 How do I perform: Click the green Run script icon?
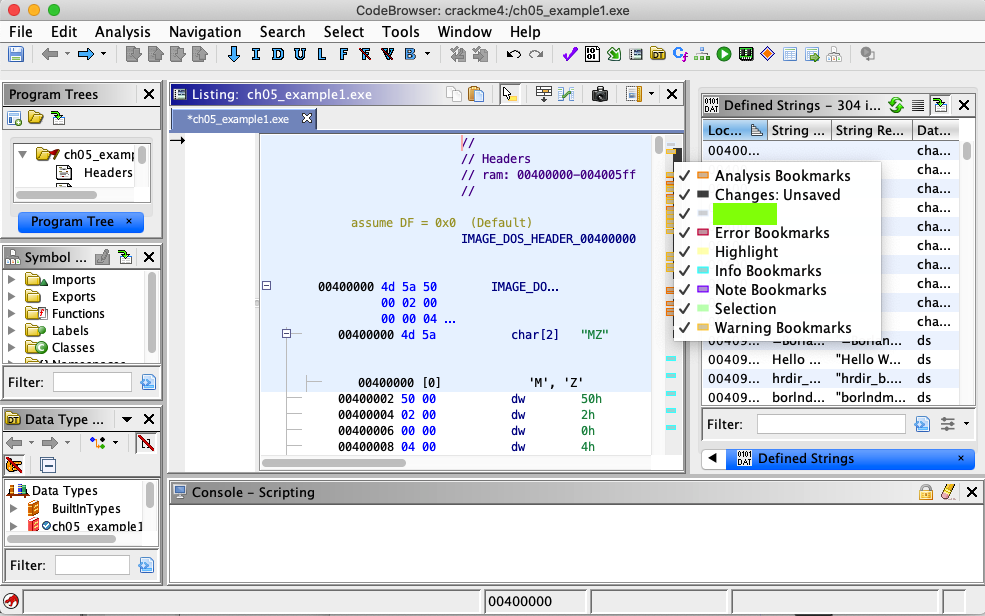[723, 54]
